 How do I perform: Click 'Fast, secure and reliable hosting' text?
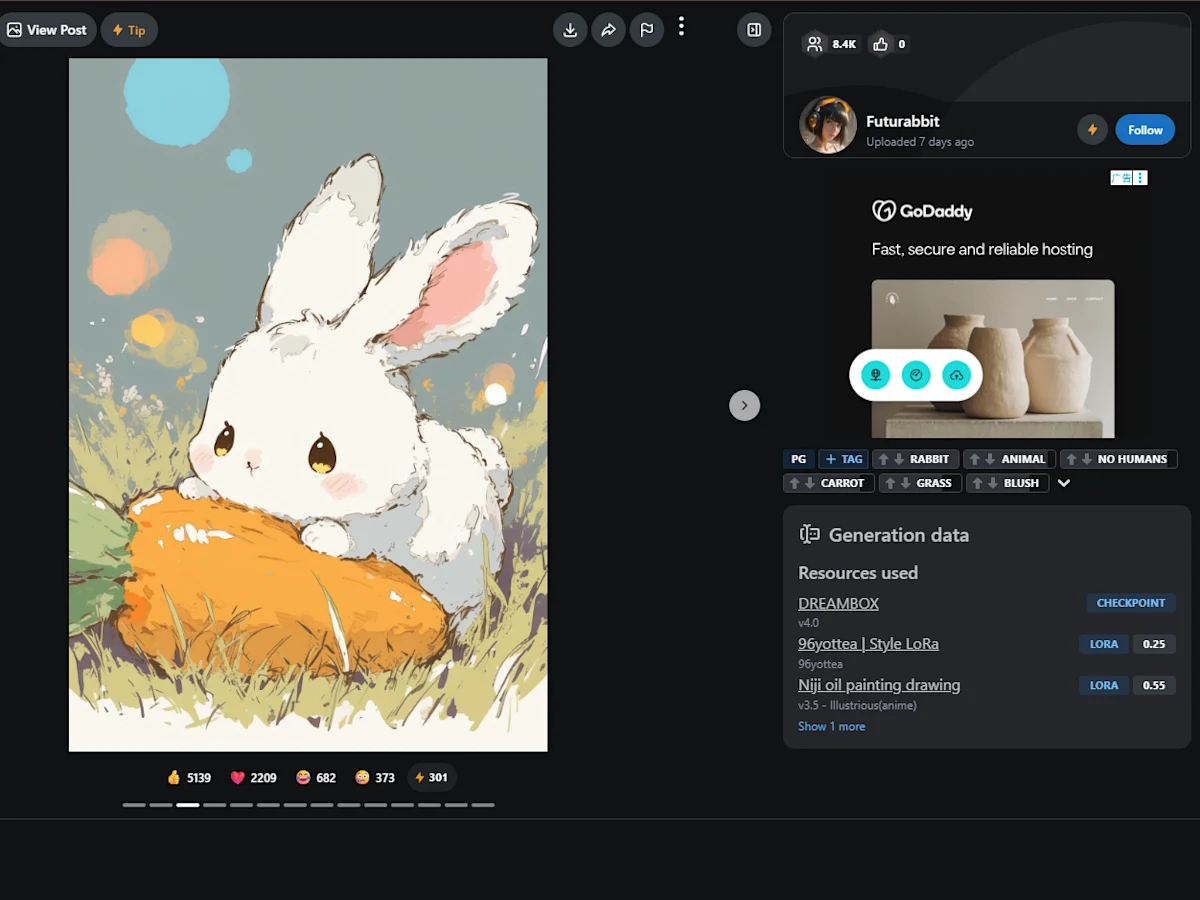point(982,249)
